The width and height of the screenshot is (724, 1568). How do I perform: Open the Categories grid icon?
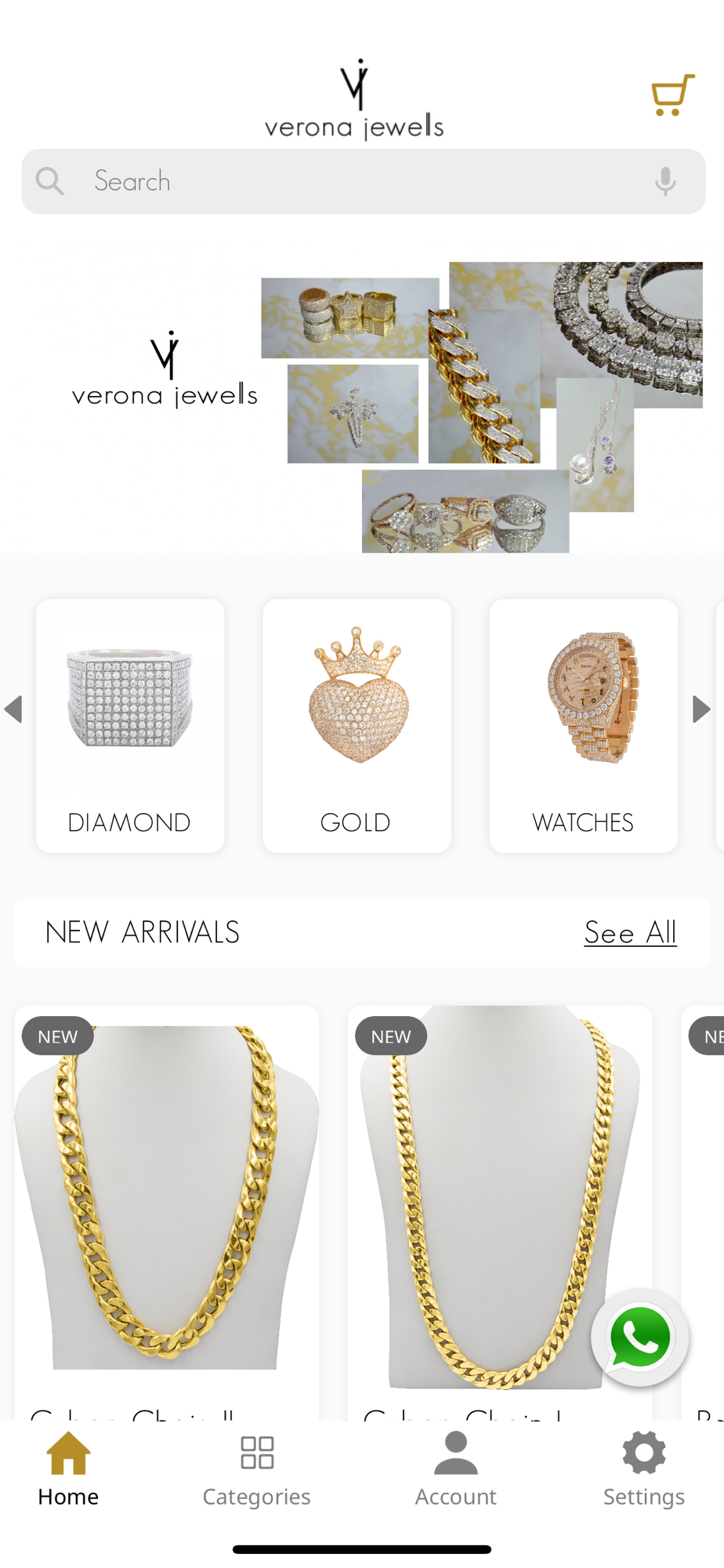pyautogui.click(x=257, y=1453)
